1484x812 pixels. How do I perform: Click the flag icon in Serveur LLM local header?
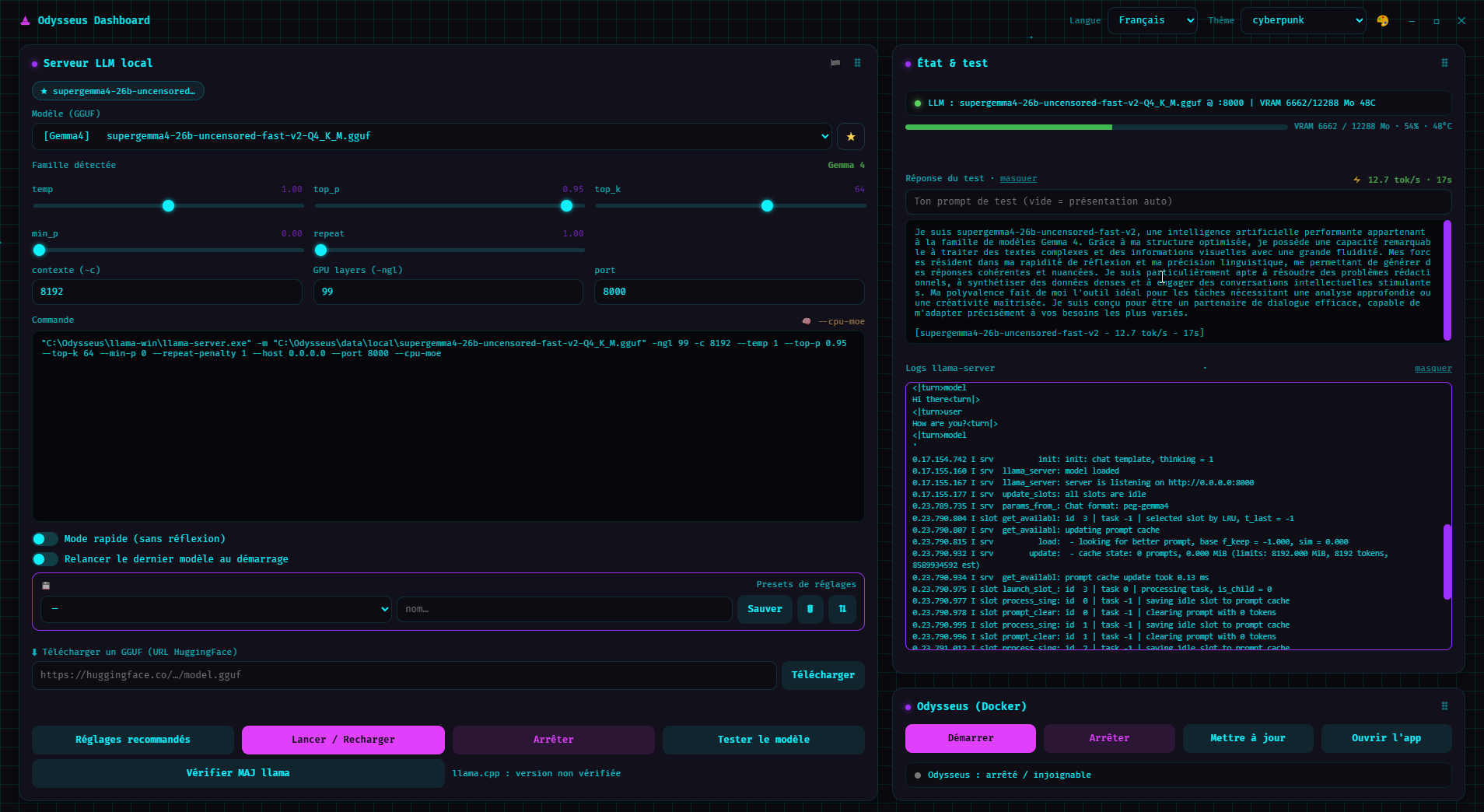(835, 63)
